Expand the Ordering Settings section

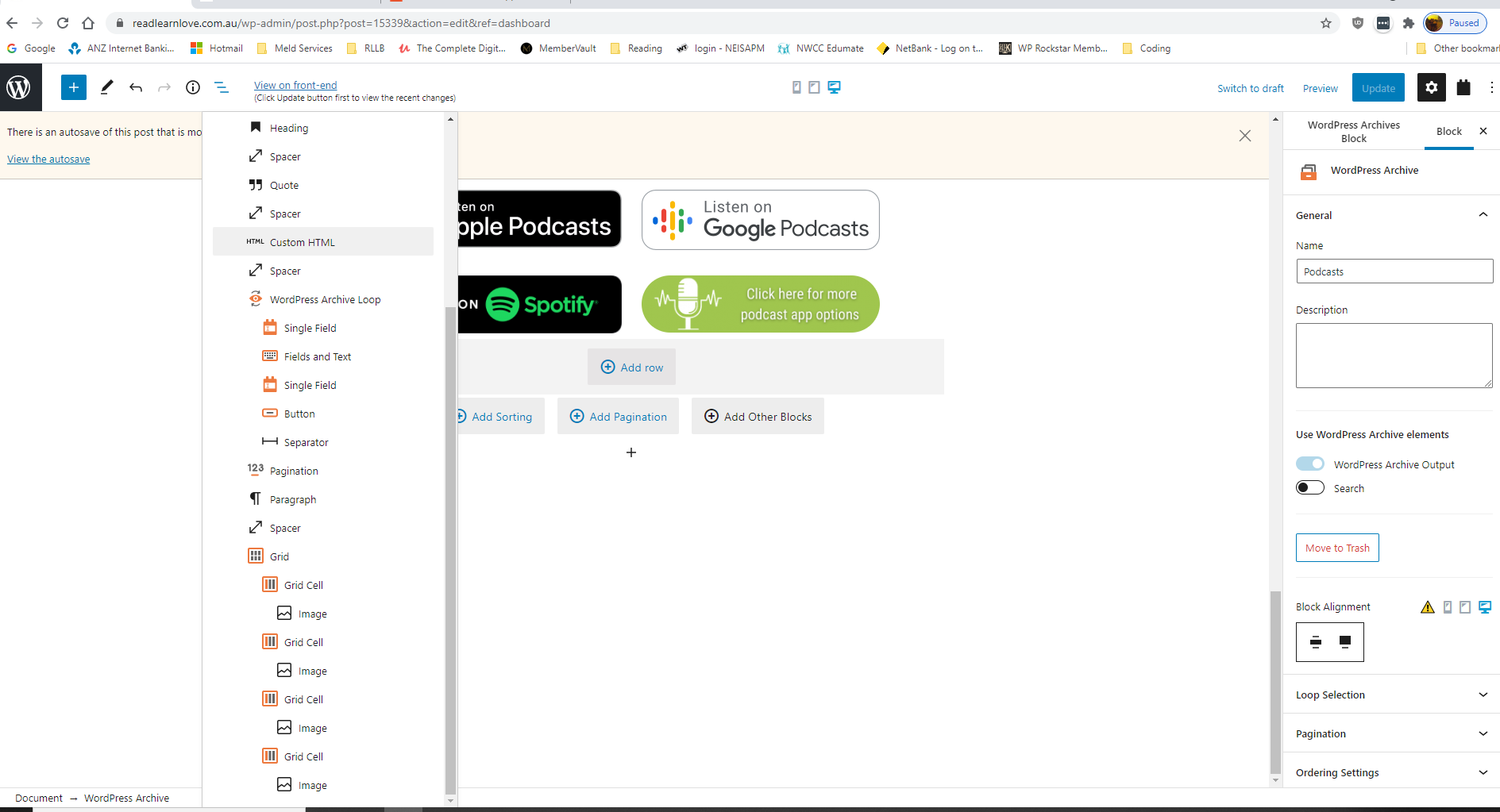tap(1393, 772)
